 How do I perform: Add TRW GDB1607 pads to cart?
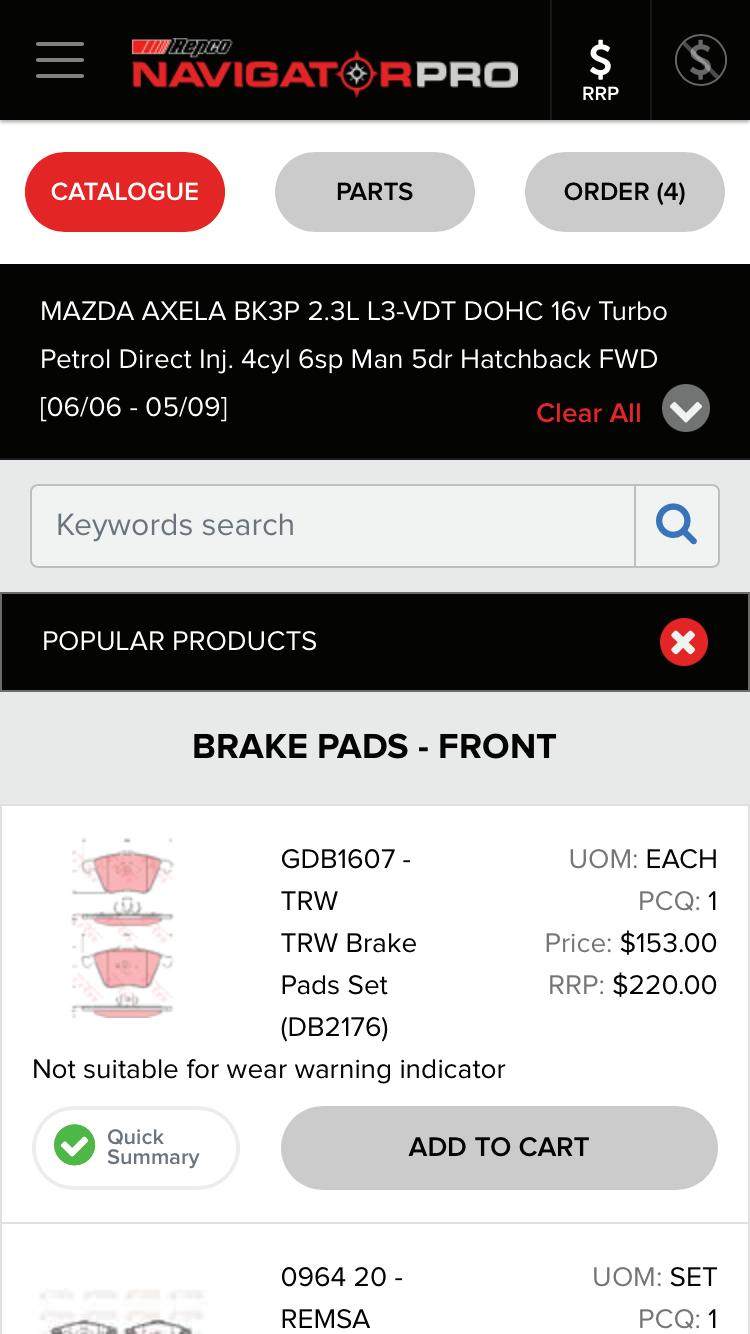point(499,1147)
